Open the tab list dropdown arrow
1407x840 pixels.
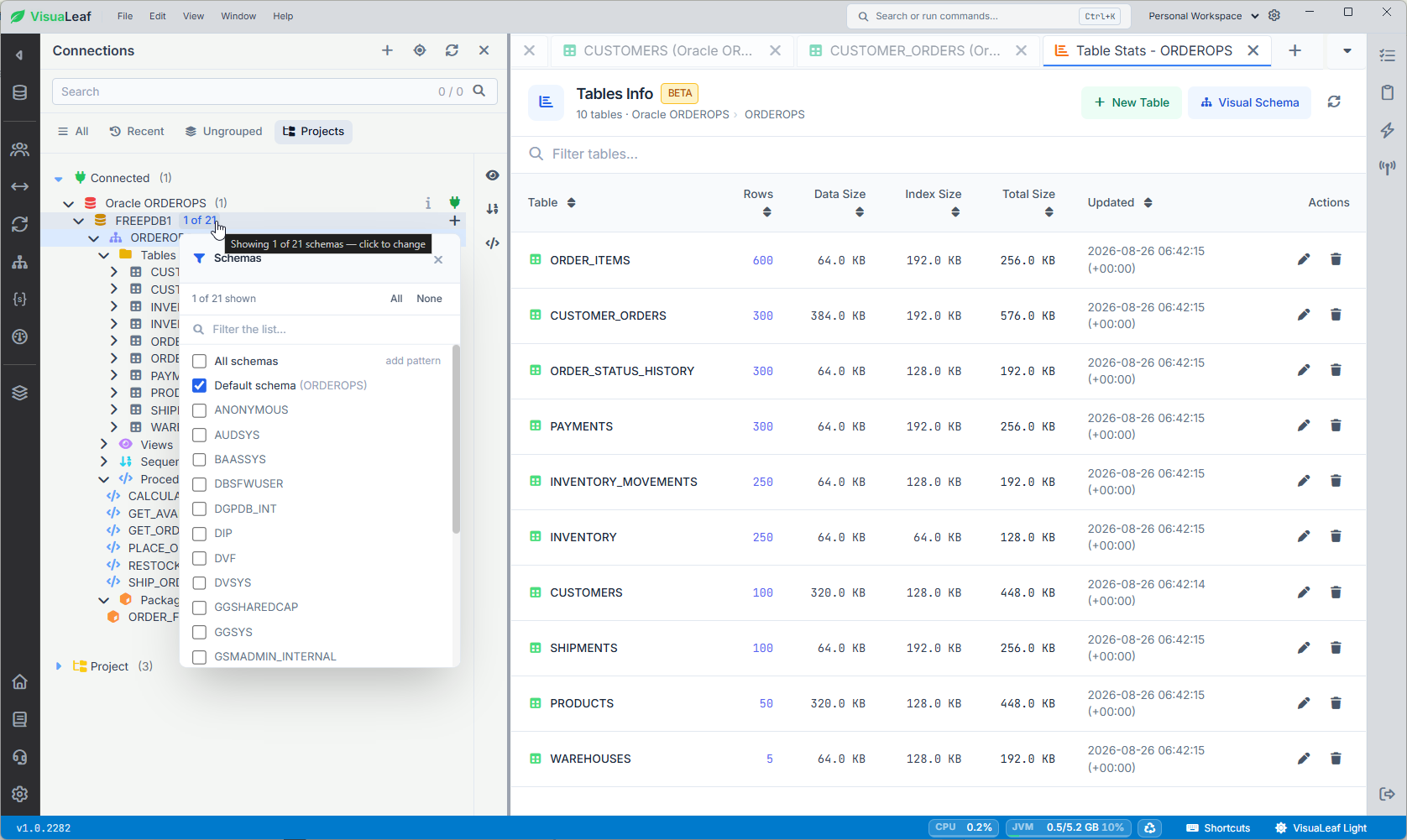click(x=1347, y=51)
